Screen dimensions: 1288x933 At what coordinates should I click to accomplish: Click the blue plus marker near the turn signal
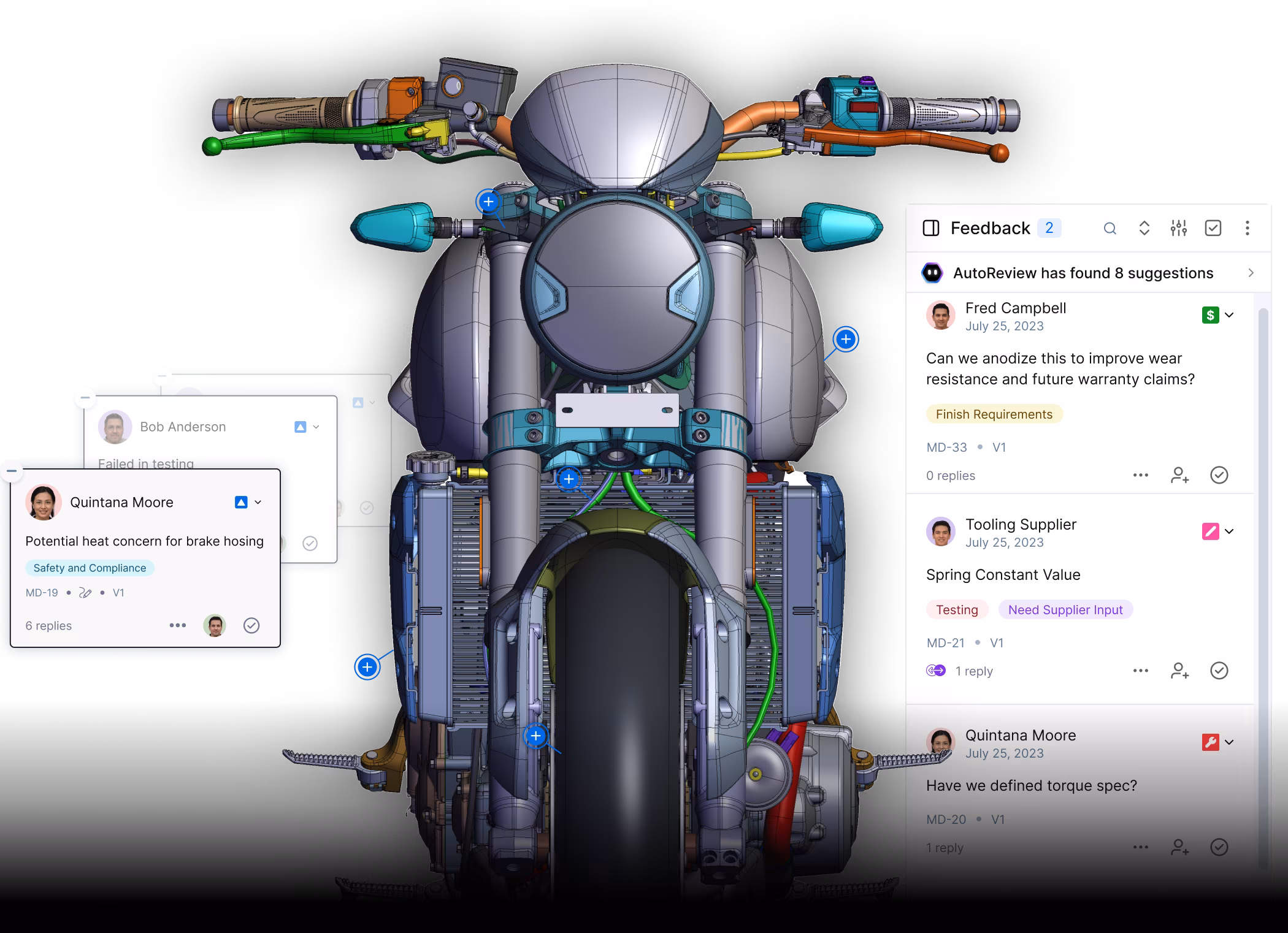[488, 202]
